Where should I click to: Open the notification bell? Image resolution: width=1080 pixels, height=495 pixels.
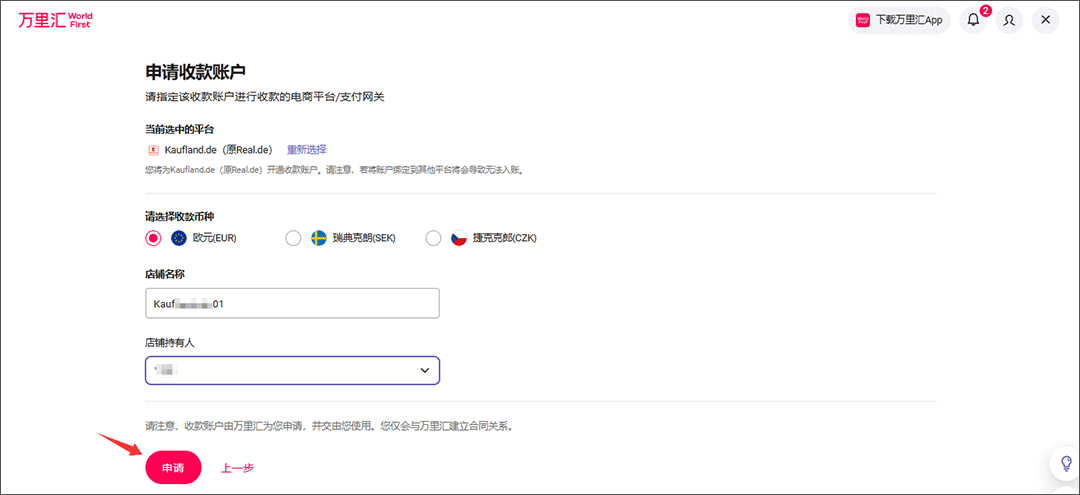click(x=973, y=20)
